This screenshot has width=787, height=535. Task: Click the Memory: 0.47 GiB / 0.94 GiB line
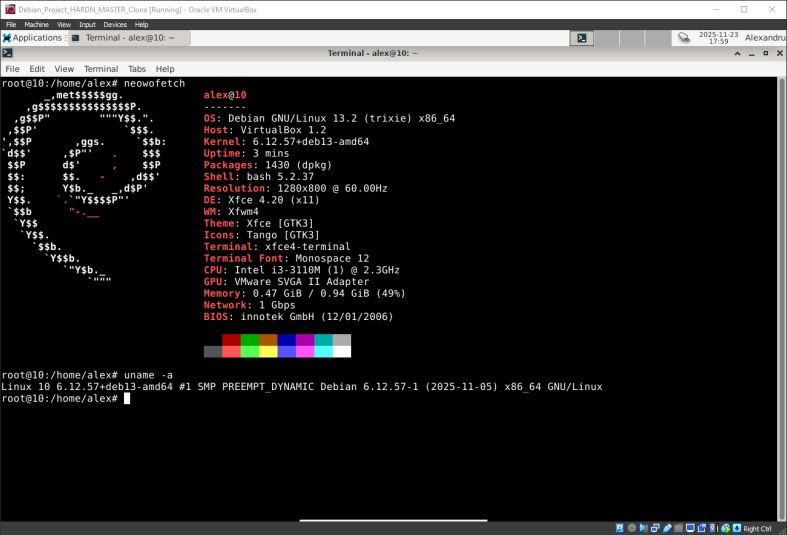click(x=305, y=293)
